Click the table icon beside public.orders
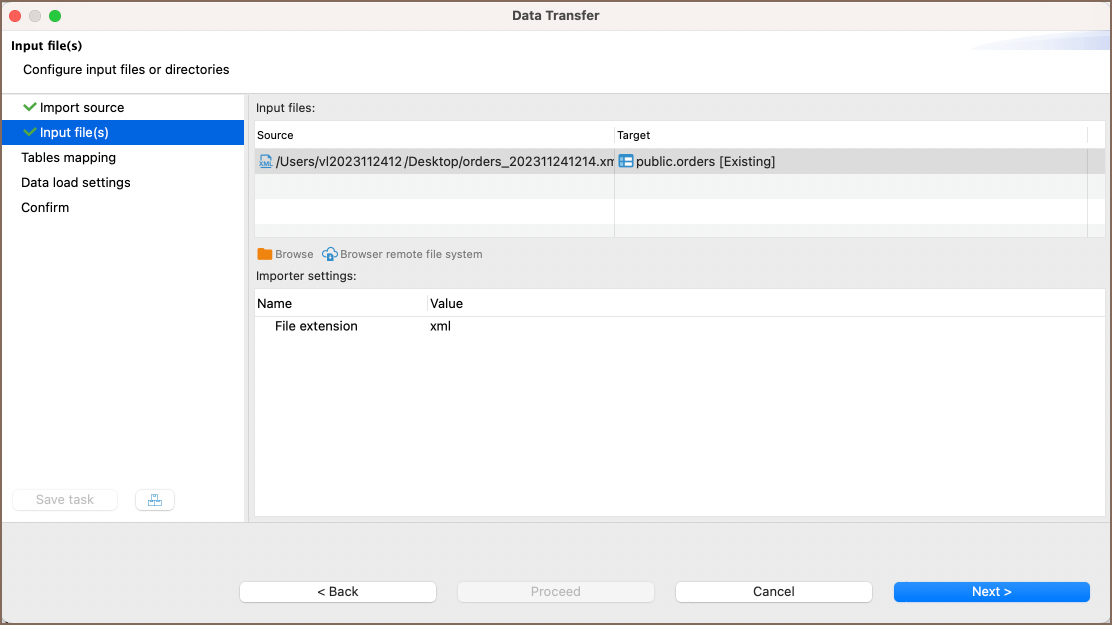The width and height of the screenshot is (1112, 625). (x=626, y=161)
